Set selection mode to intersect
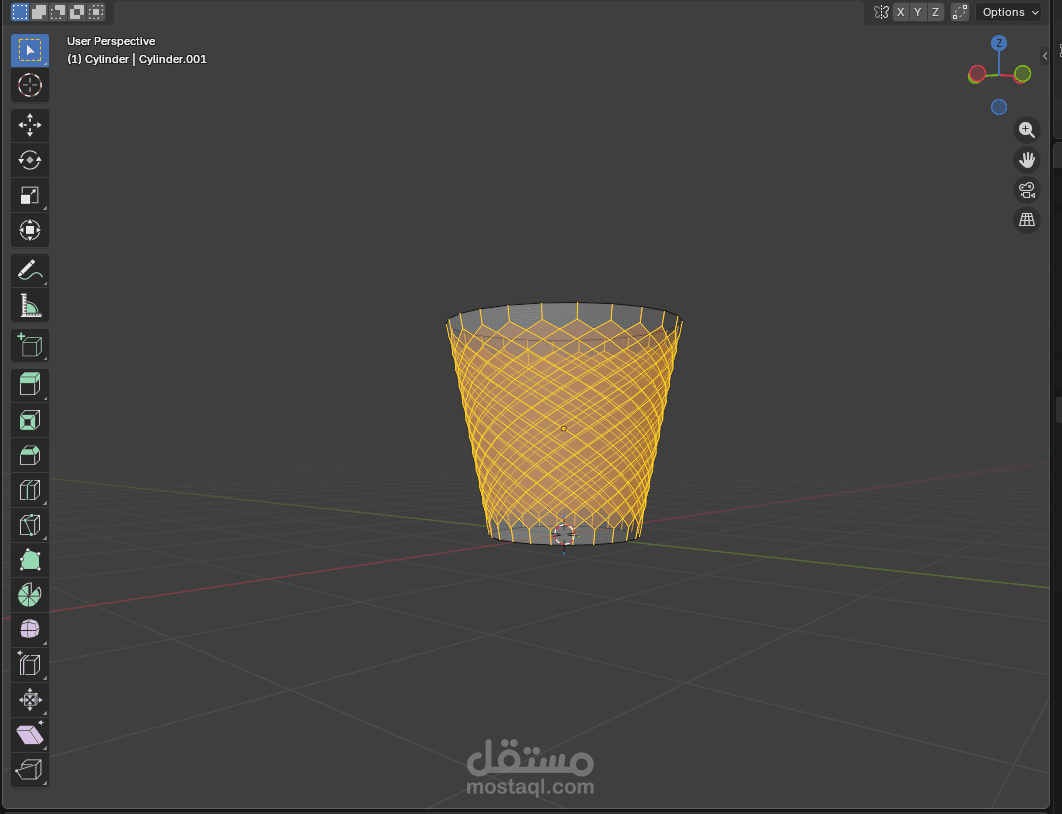This screenshot has width=1062, height=814. [96, 12]
